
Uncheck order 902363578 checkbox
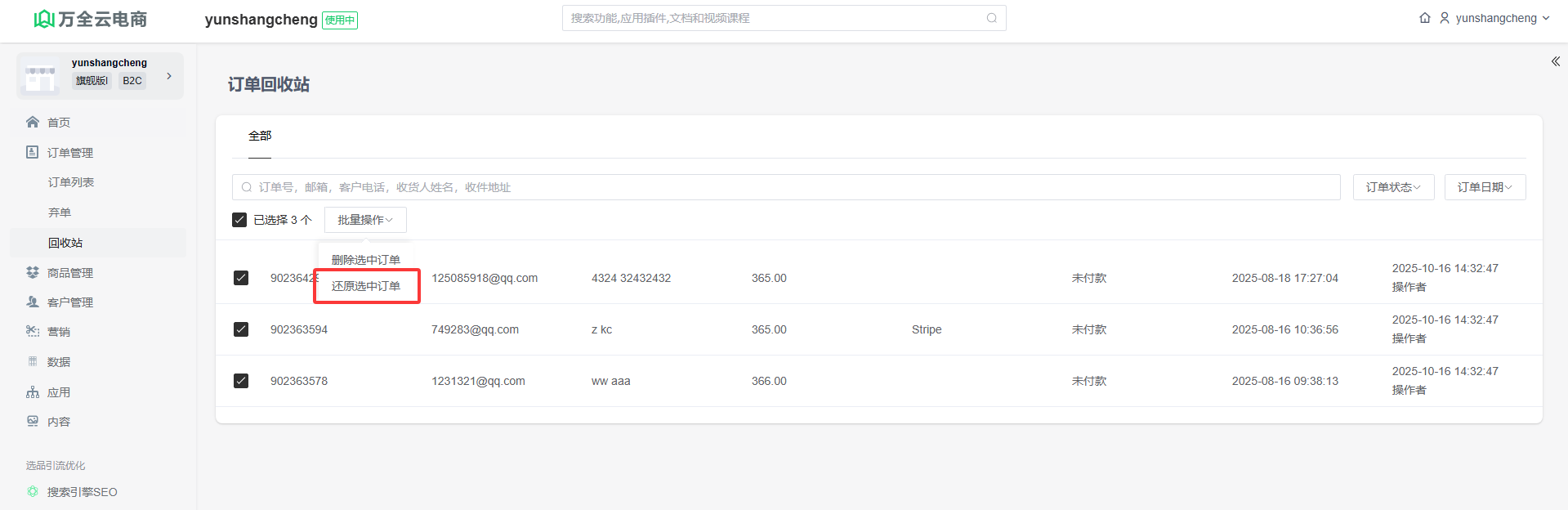coord(241,381)
